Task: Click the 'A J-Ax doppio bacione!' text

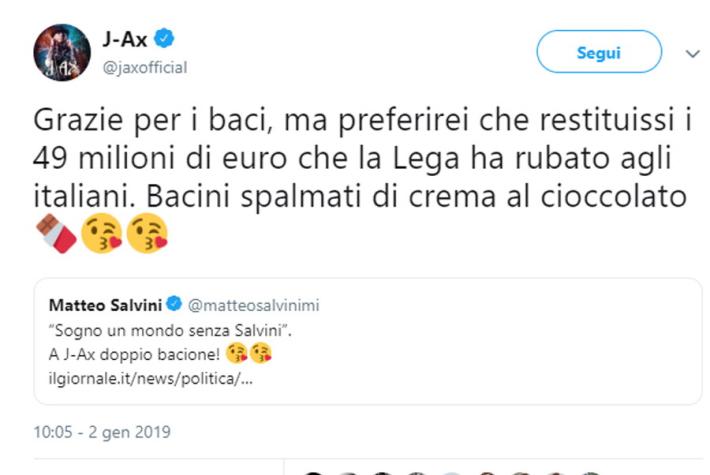Action: (131, 355)
